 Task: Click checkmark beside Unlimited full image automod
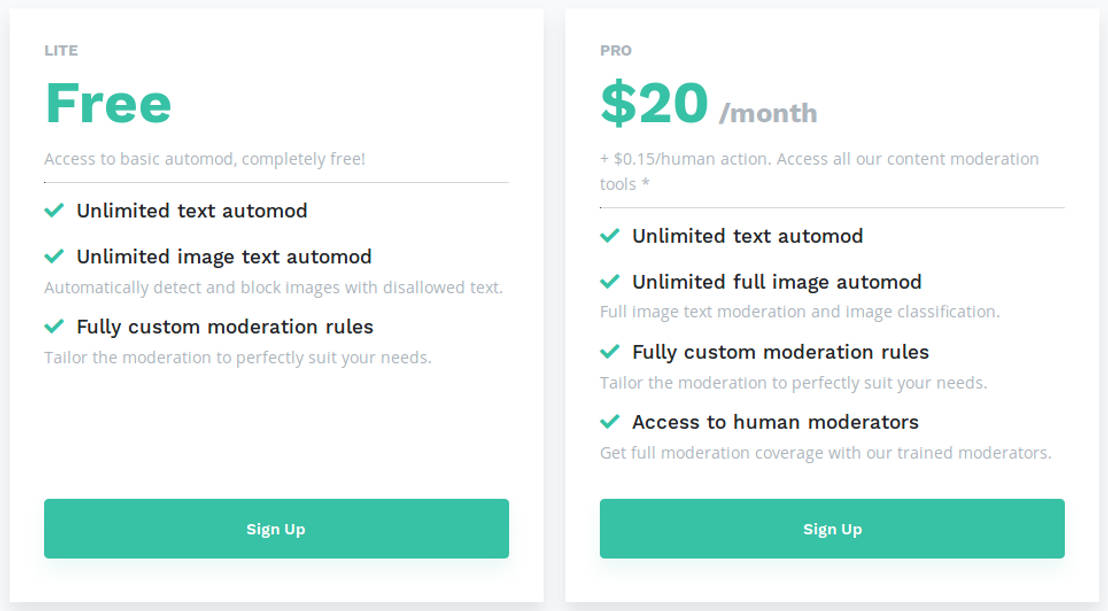pyautogui.click(x=609, y=282)
